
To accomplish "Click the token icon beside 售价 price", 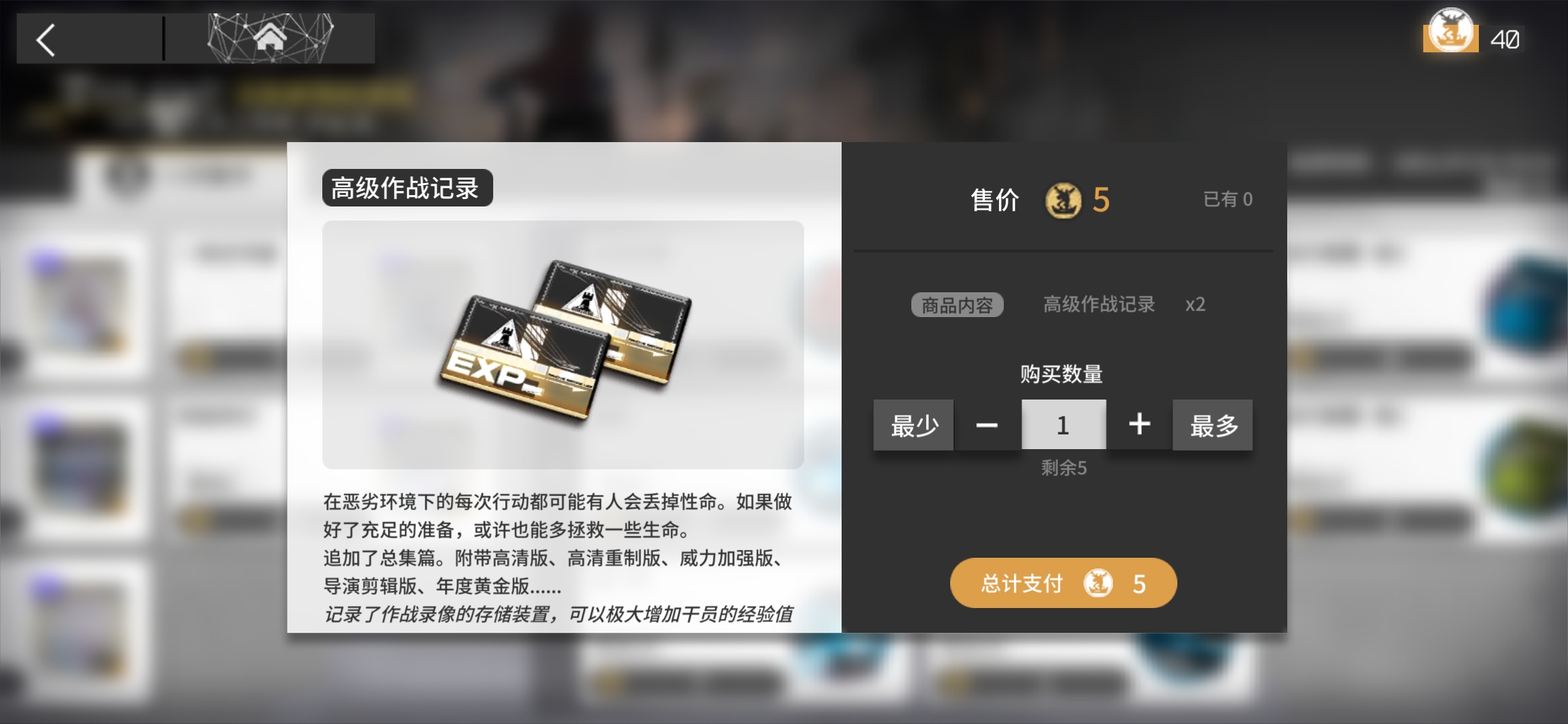I will (1063, 200).
